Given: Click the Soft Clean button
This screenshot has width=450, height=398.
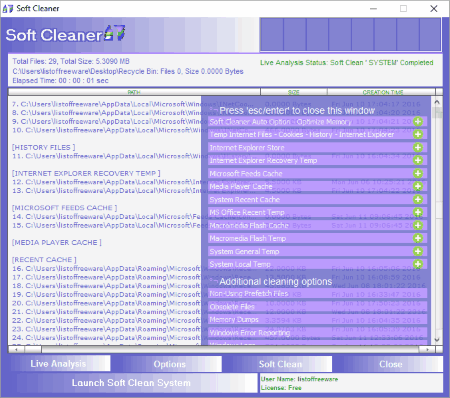Looking at the screenshot, I should click(280, 364).
